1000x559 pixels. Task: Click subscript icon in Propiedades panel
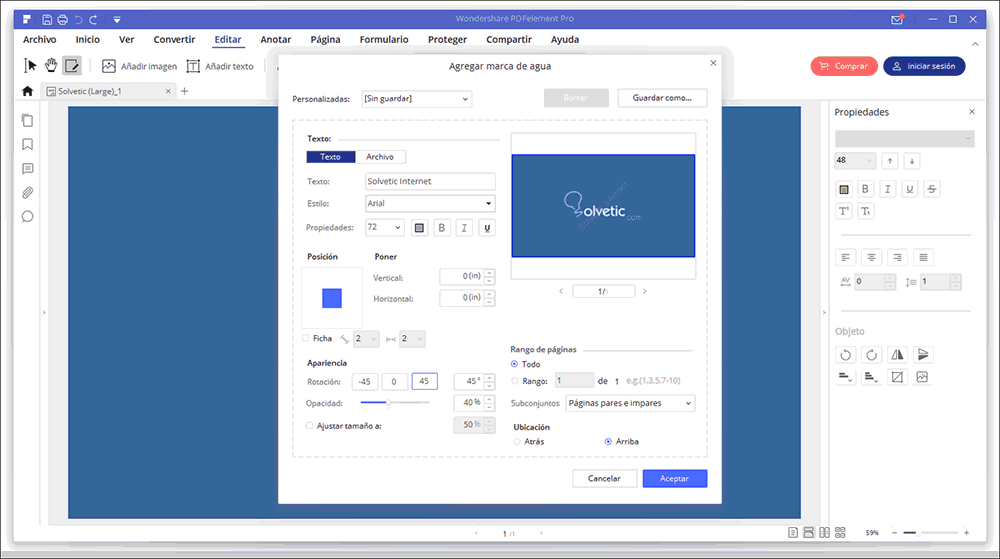click(x=865, y=211)
